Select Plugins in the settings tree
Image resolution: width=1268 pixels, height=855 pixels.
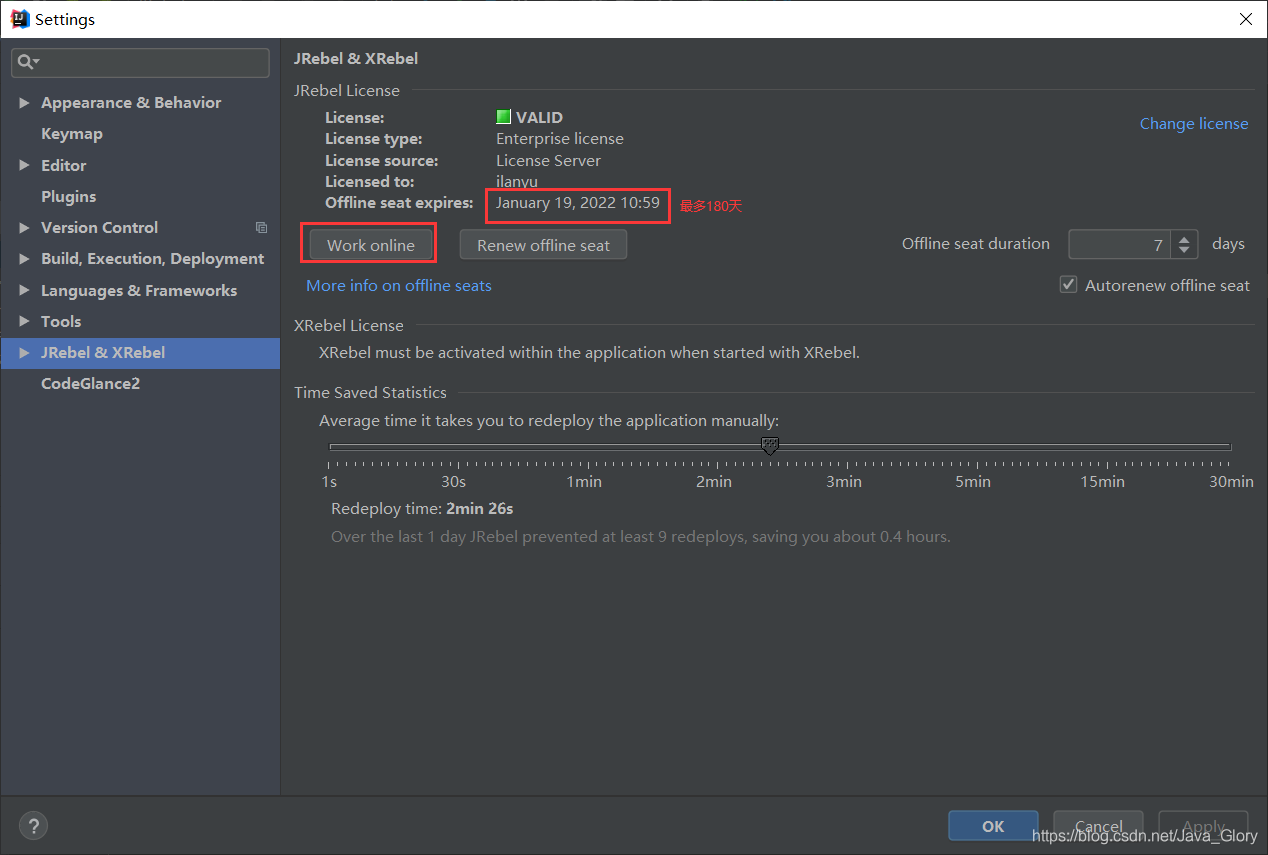69,197
